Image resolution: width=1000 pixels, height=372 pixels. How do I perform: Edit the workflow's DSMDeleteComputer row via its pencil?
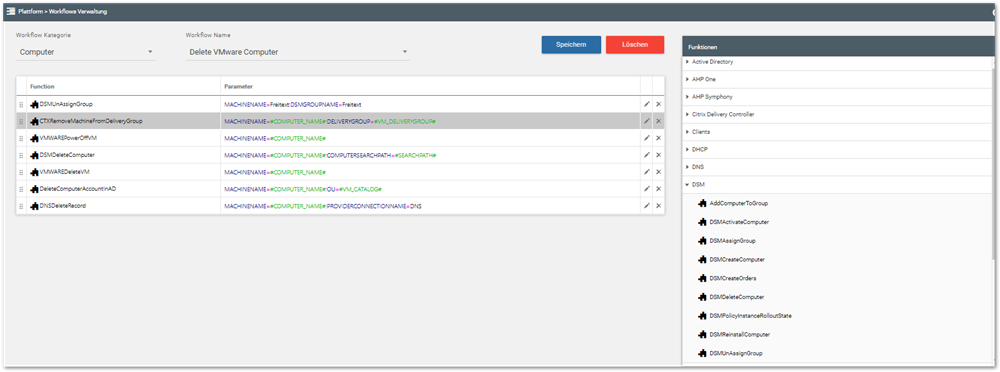647,155
